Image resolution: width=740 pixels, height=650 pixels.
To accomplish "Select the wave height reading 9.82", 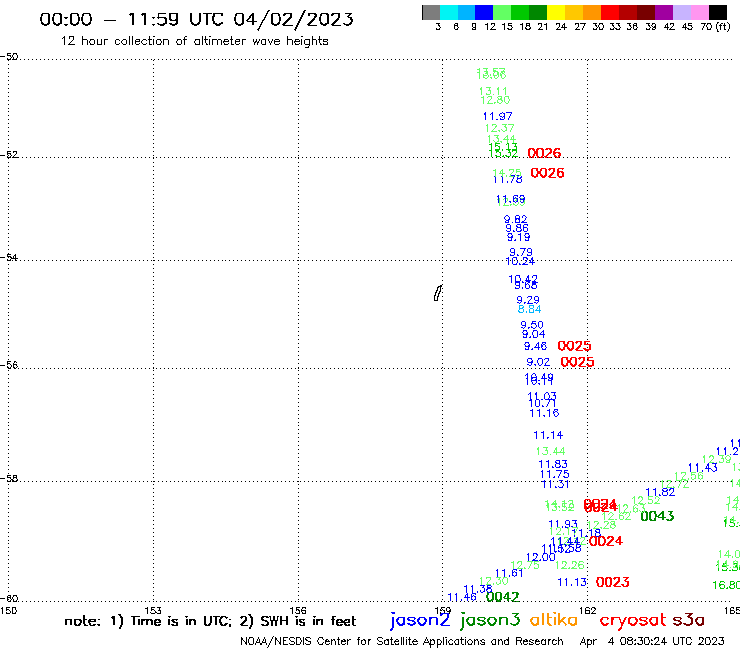I will 515,219.
